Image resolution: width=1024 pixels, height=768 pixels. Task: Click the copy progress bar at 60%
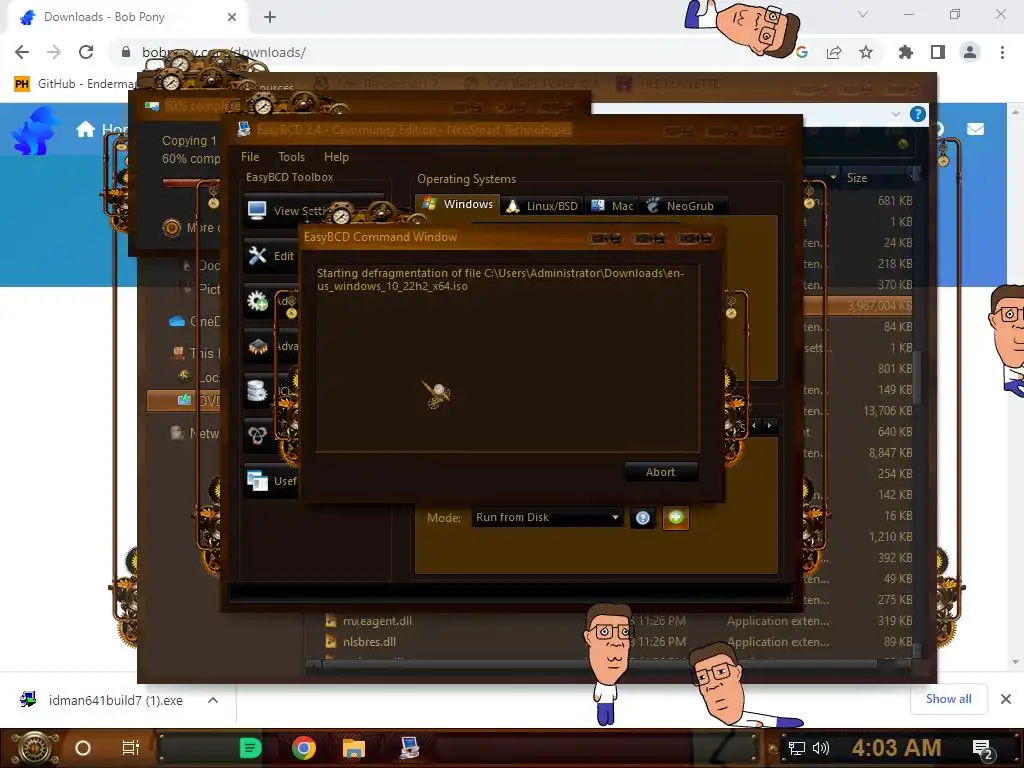(x=191, y=184)
